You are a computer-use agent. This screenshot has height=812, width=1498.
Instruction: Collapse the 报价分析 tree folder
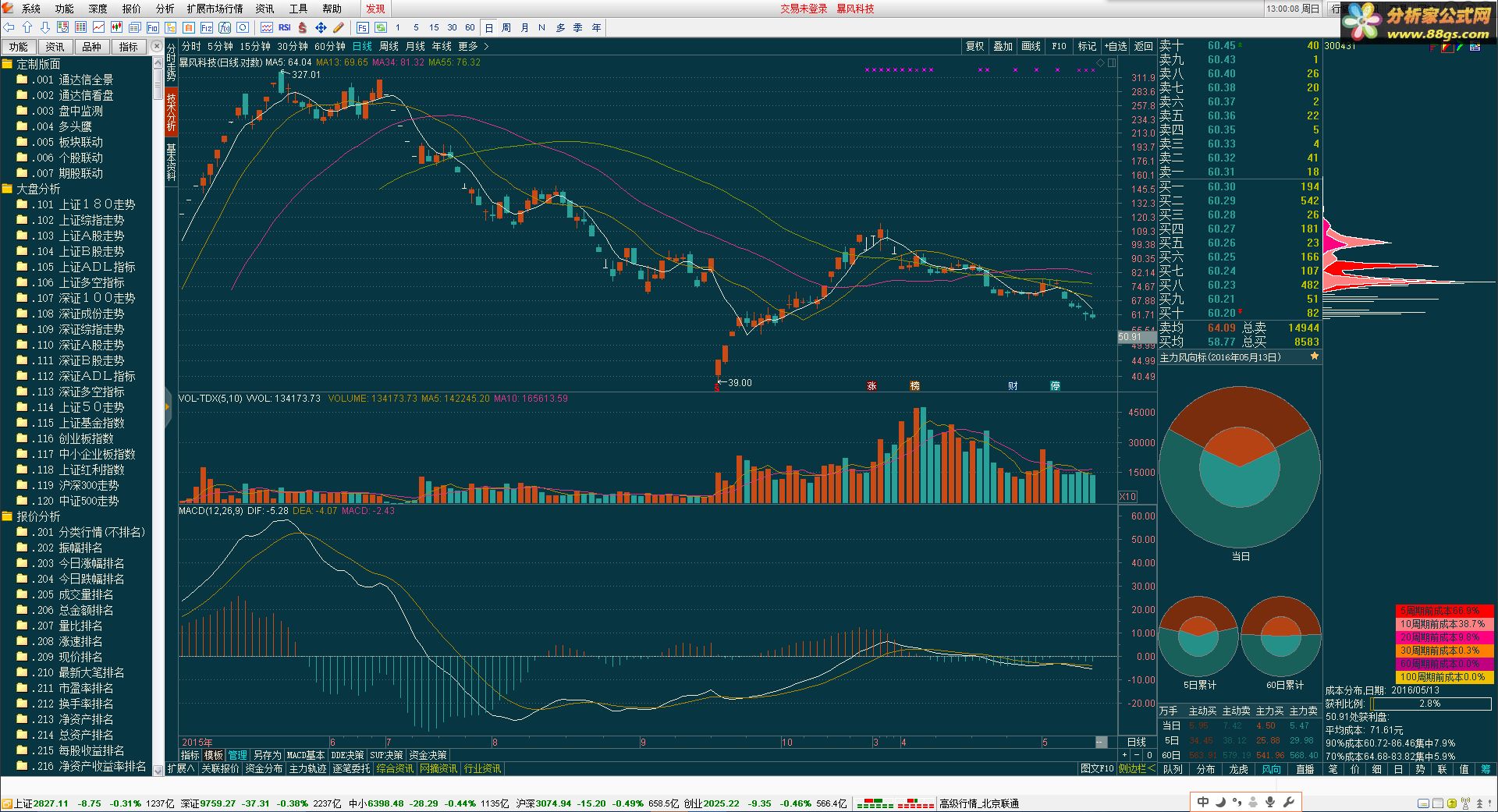click(7, 516)
